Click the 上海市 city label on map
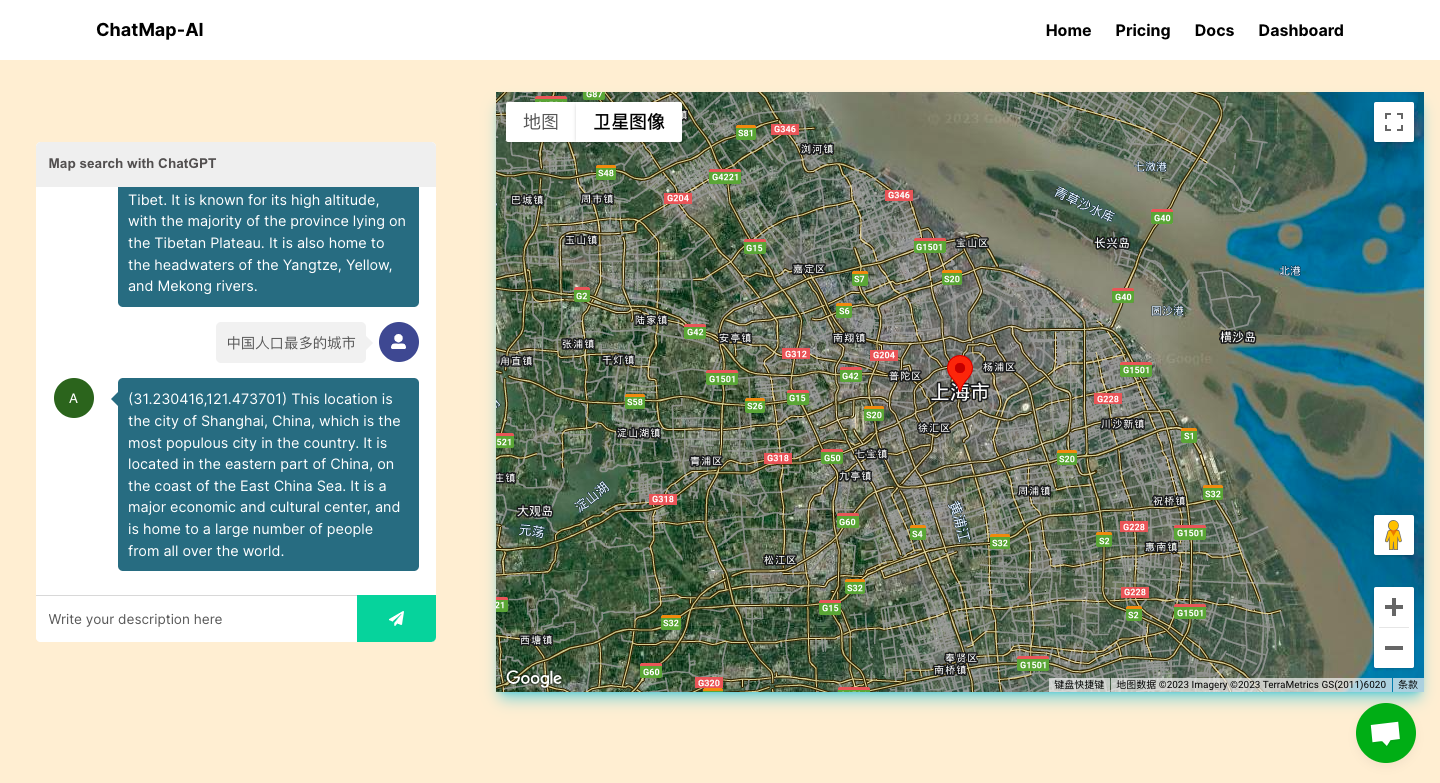This screenshot has height=783, width=1440. pos(960,393)
